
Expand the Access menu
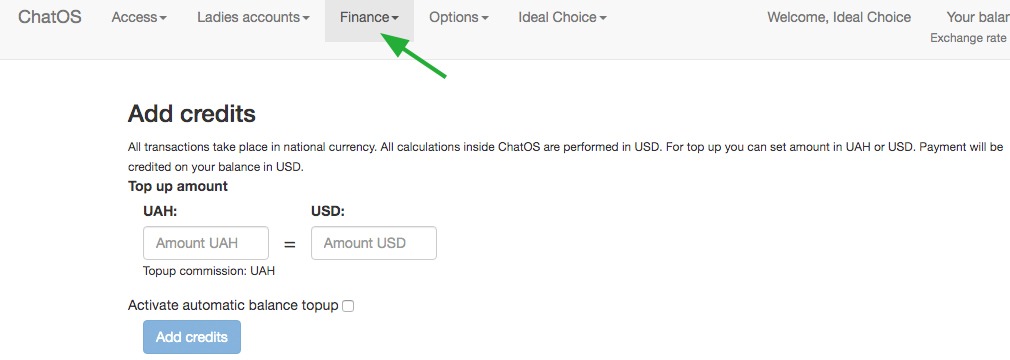pyautogui.click(x=138, y=18)
